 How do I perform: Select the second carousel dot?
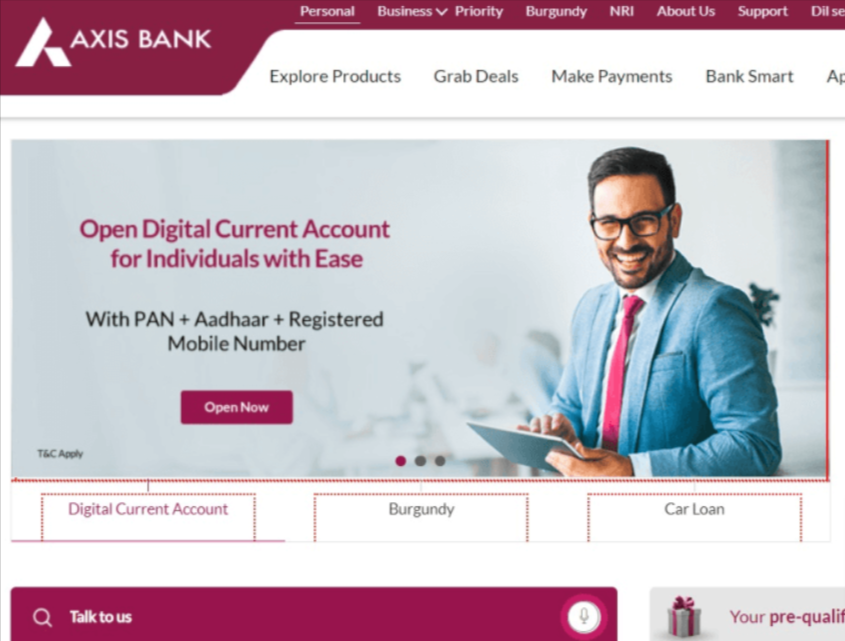(x=420, y=461)
